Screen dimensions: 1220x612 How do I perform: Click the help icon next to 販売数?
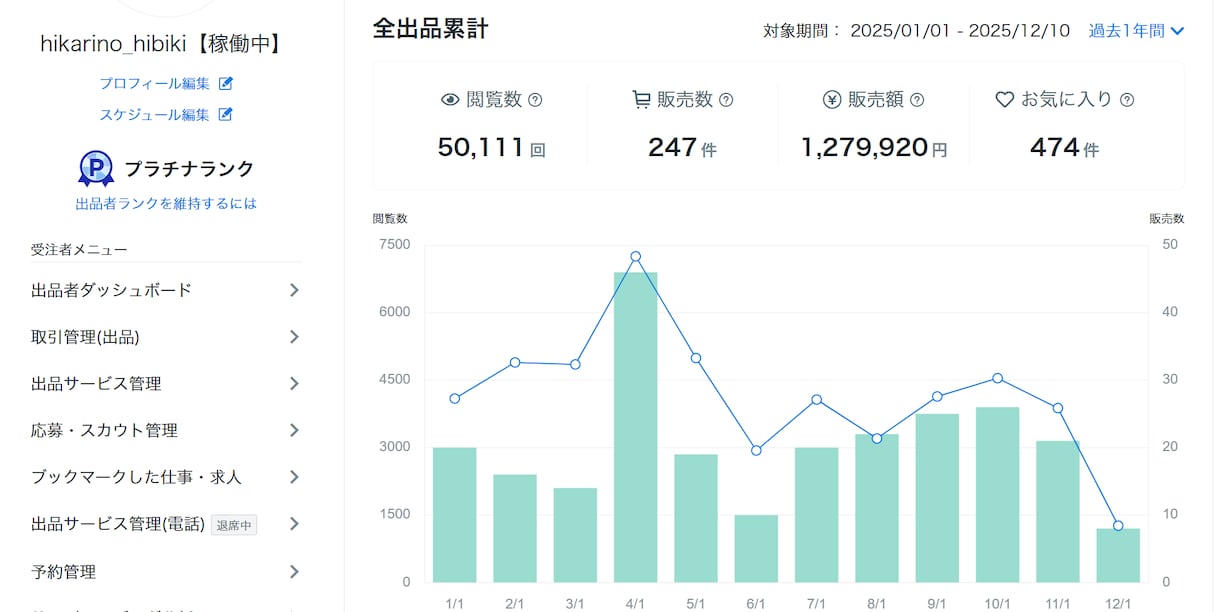pyautogui.click(x=726, y=100)
